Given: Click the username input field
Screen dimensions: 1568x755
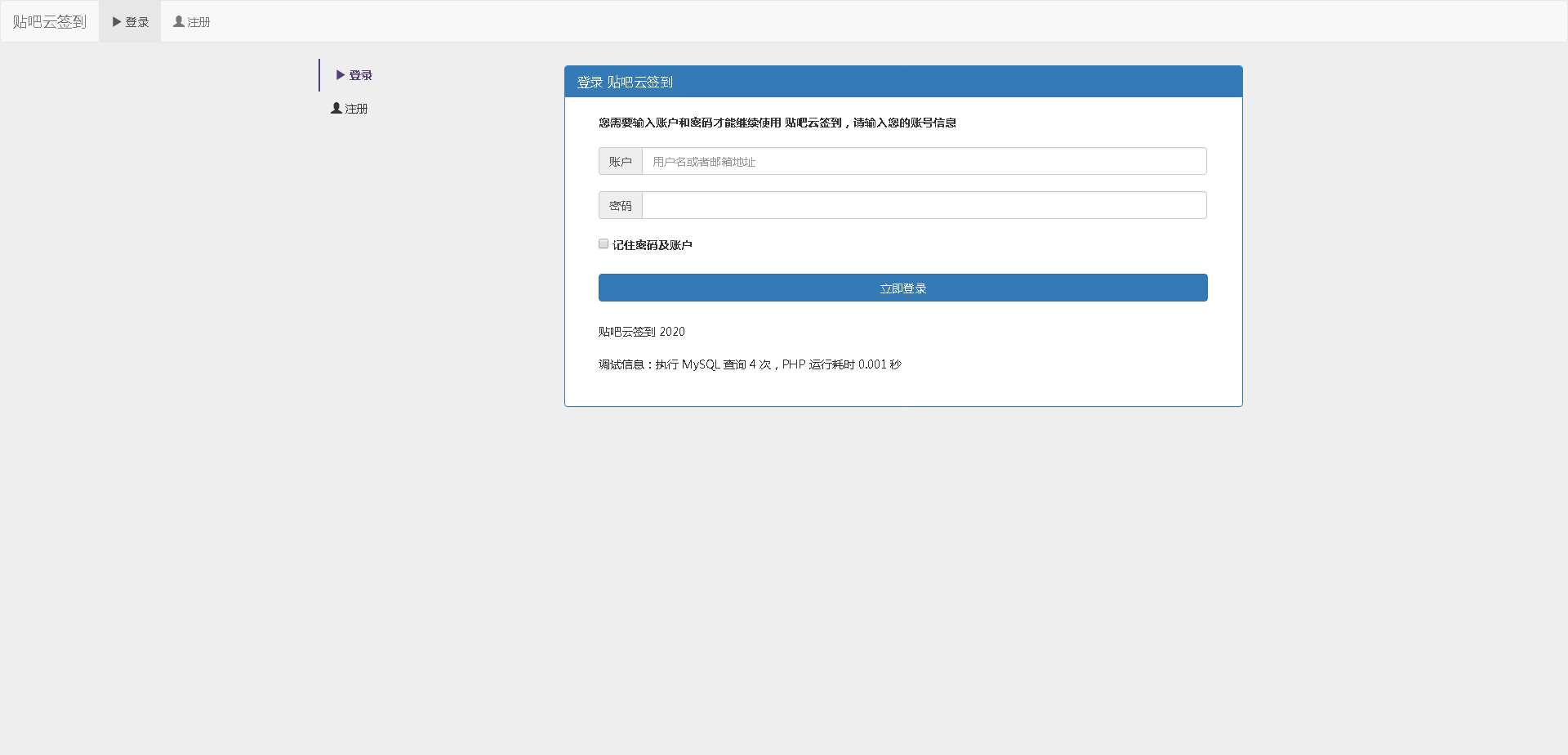Looking at the screenshot, I should click(923, 161).
